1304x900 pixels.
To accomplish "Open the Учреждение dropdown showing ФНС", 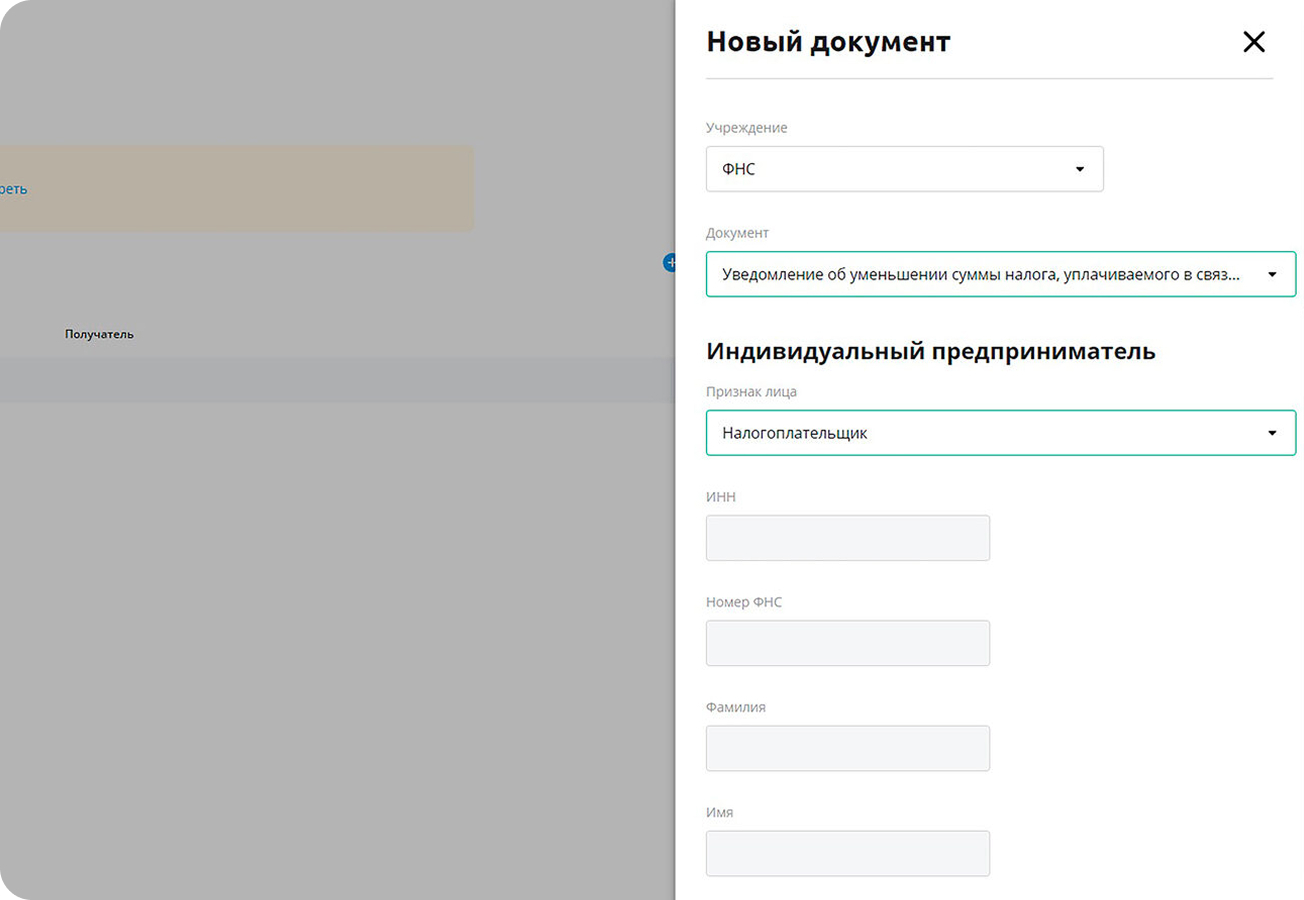I will [905, 169].
